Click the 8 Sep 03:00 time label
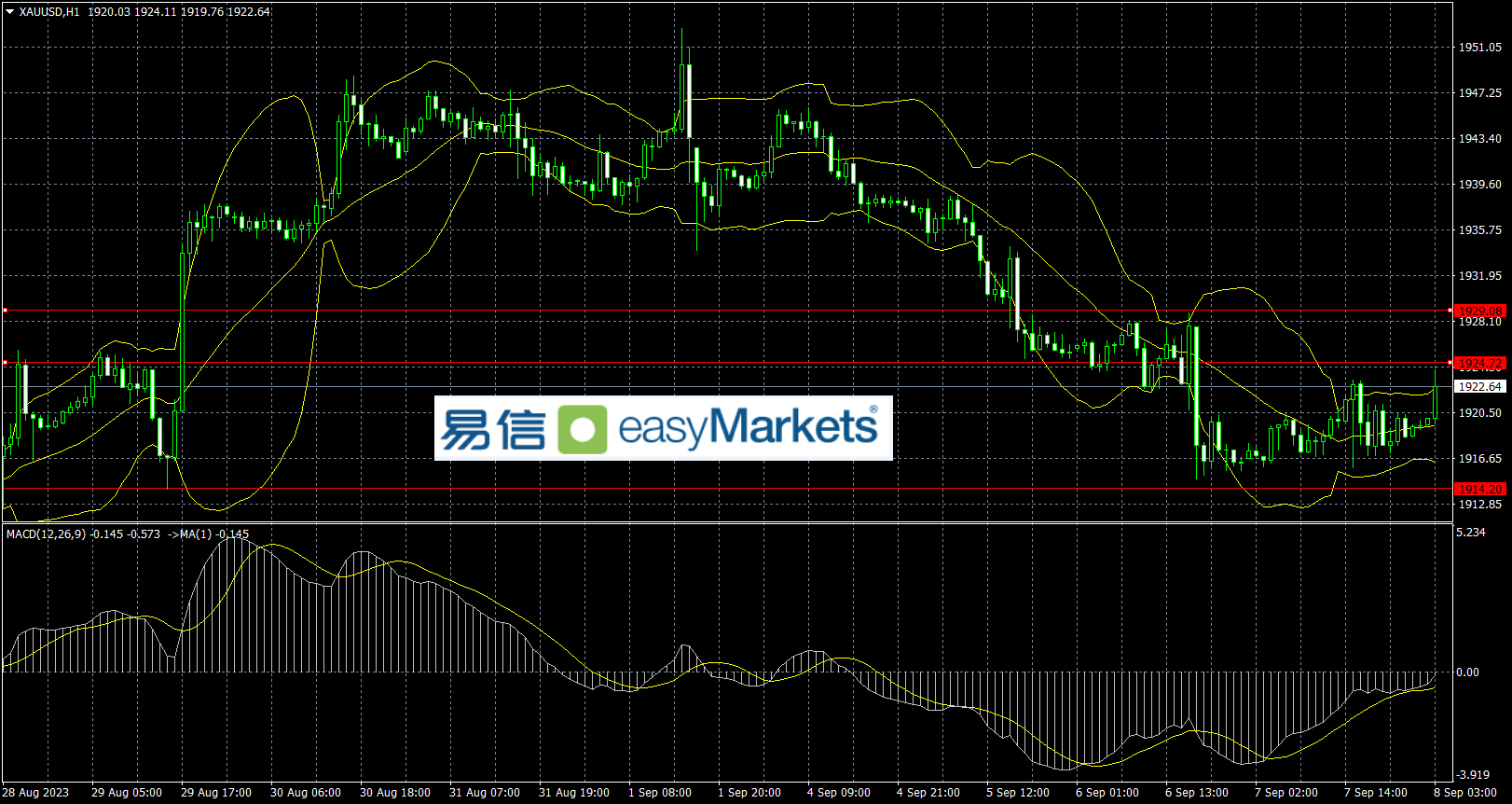The height and width of the screenshot is (804, 1512). tap(1465, 793)
